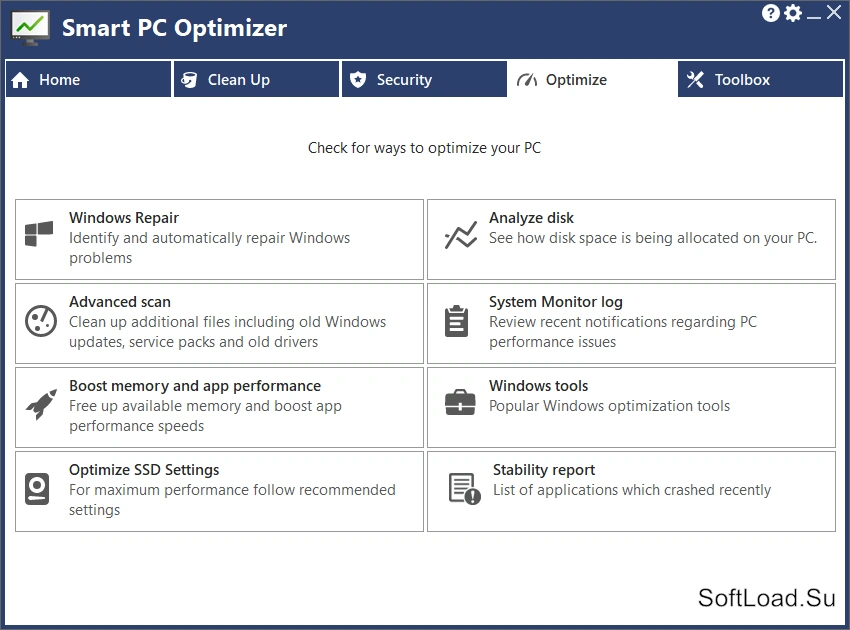The width and height of the screenshot is (850, 630).
Task: Click the toolbox icon for Windows tools
Action: 460,402
